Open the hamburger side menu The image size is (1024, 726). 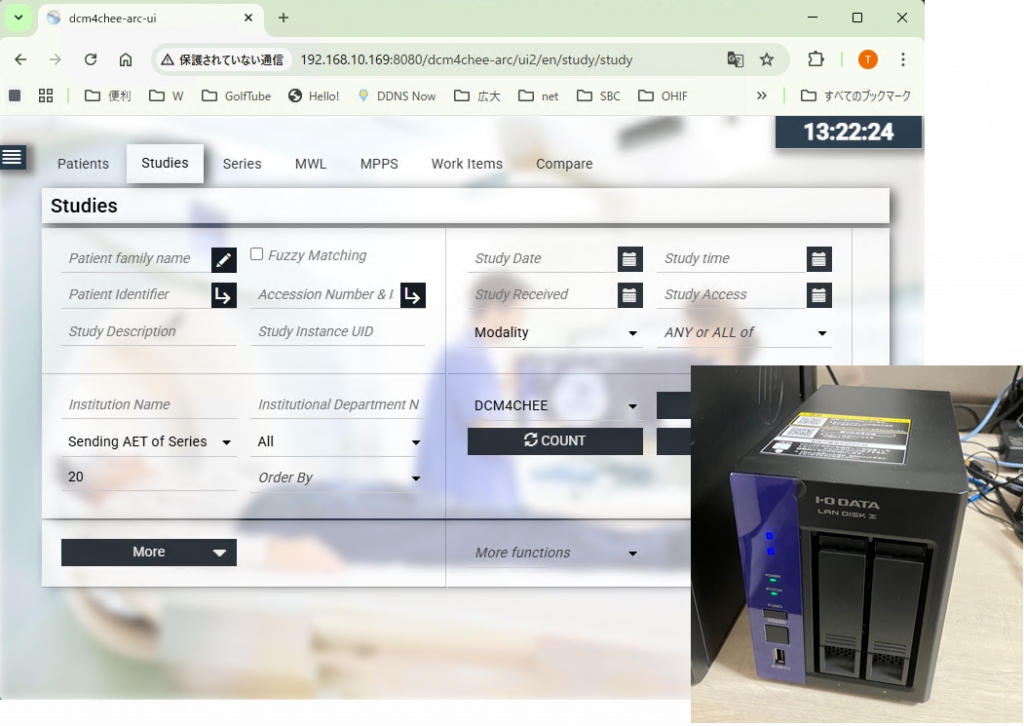[x=13, y=156]
